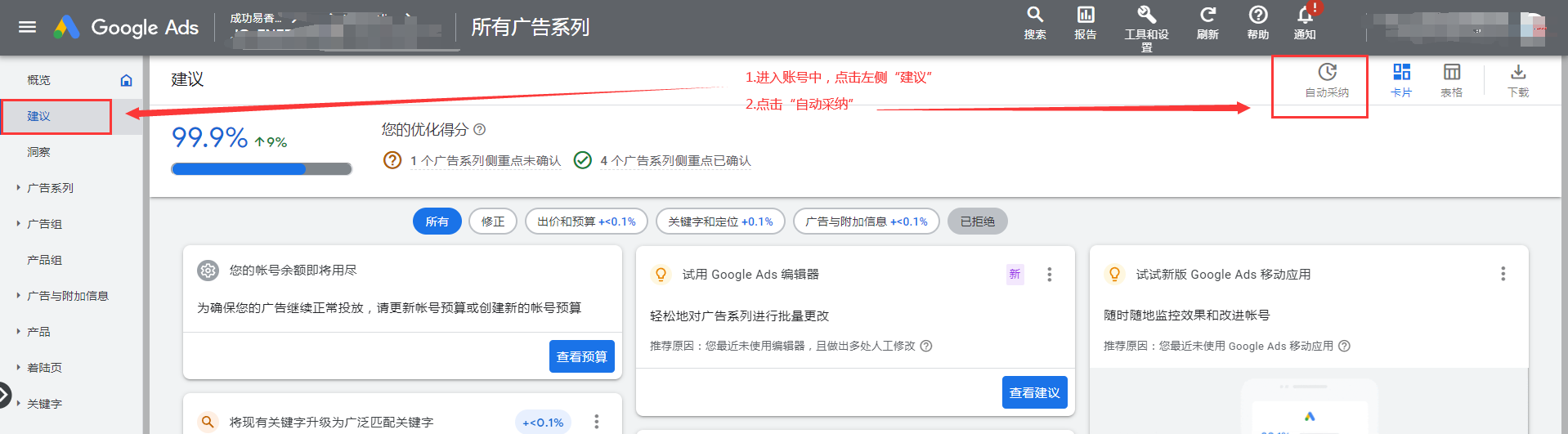Click the optimization score progress bar
The image size is (1568, 434).
point(262,169)
